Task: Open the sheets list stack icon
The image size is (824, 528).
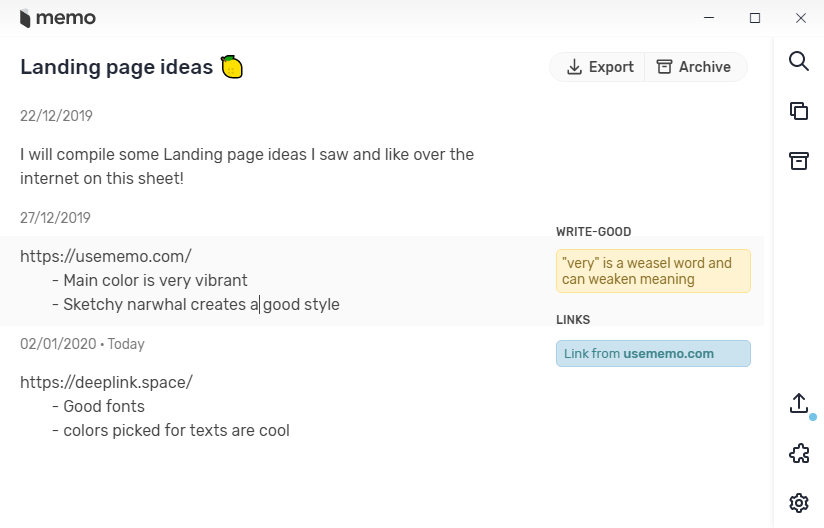Action: pyautogui.click(x=798, y=111)
